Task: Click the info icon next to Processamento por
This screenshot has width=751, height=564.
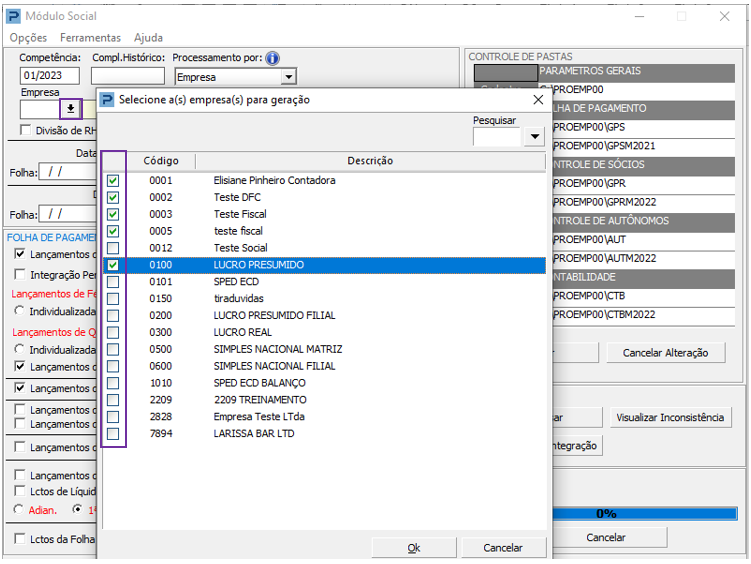Action: 272,58
